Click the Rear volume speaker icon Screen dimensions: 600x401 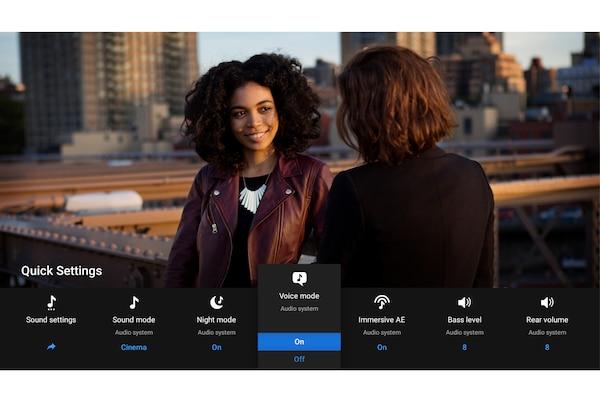click(x=547, y=303)
